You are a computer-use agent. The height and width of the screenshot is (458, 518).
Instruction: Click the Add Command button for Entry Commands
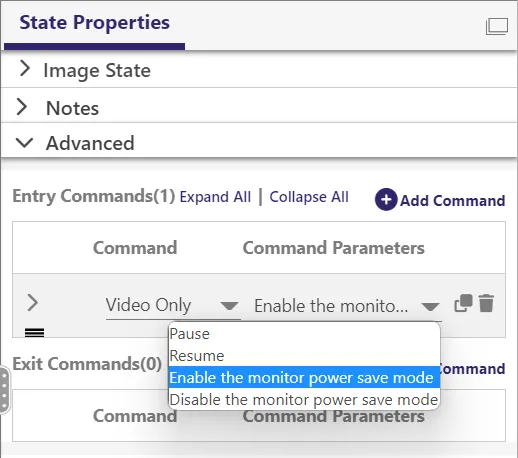(440, 200)
